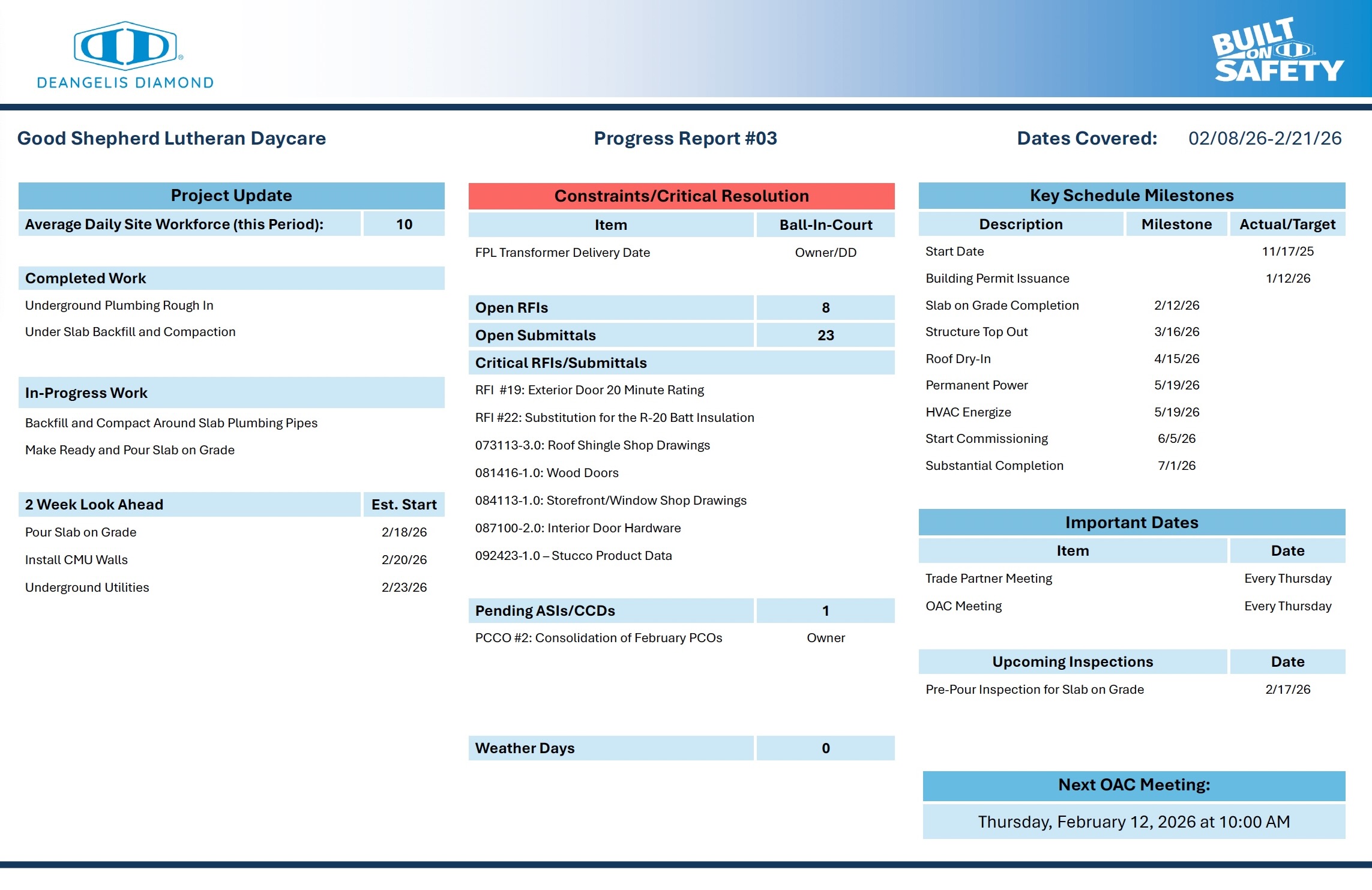Select RFI #22 Batt Insulation entry
The image size is (1372, 890).
pyautogui.click(x=614, y=418)
